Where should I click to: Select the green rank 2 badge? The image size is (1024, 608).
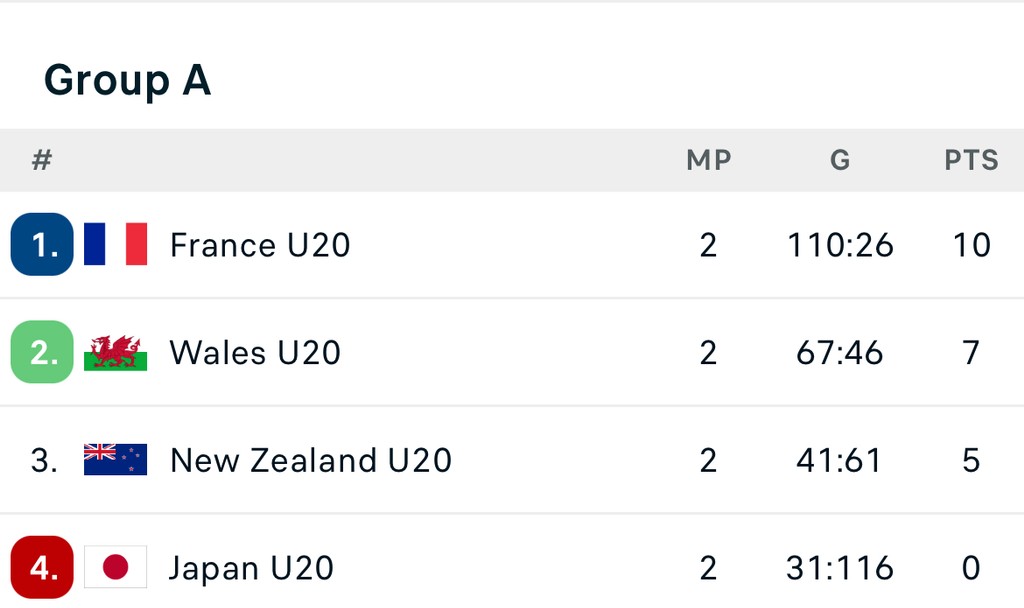tap(42, 352)
